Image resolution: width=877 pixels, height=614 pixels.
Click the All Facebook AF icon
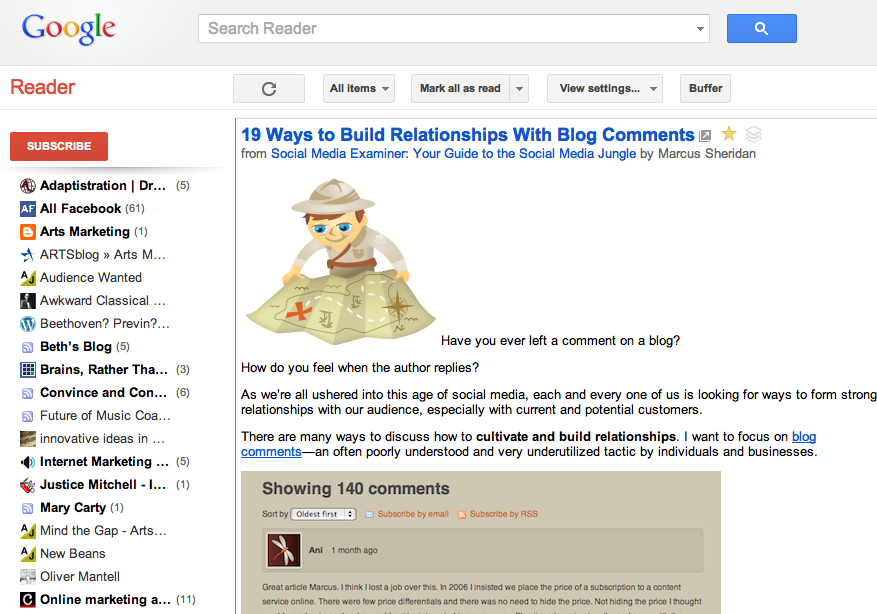27,209
